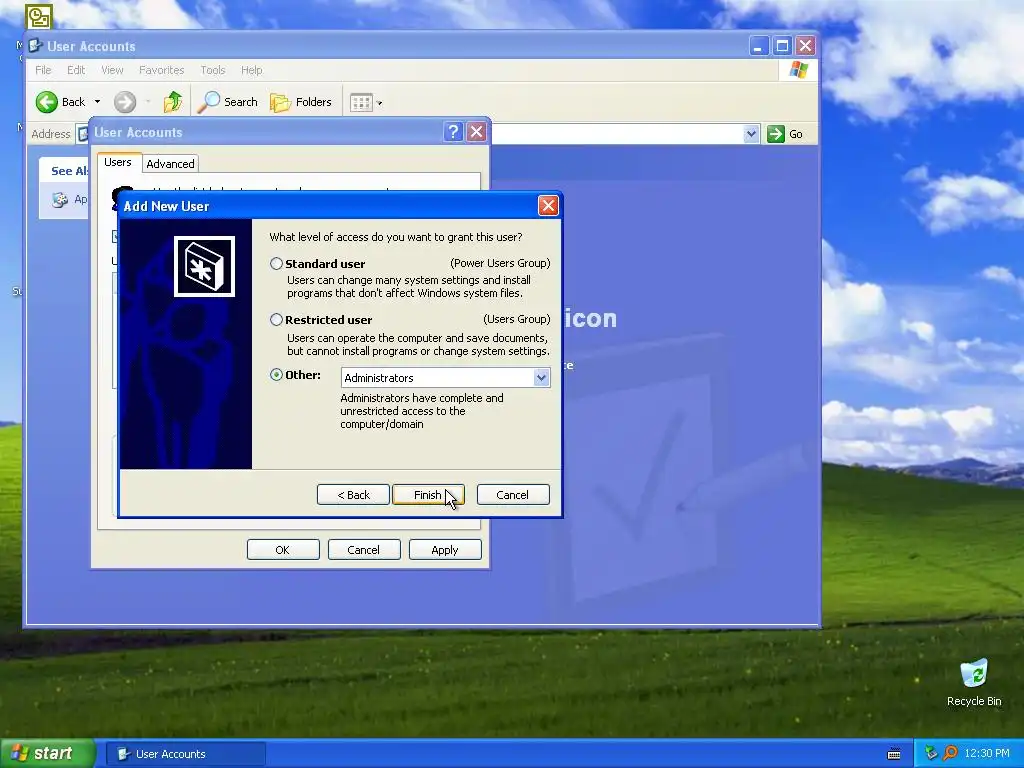Open the File menu
The height and width of the screenshot is (768, 1024).
pos(43,70)
